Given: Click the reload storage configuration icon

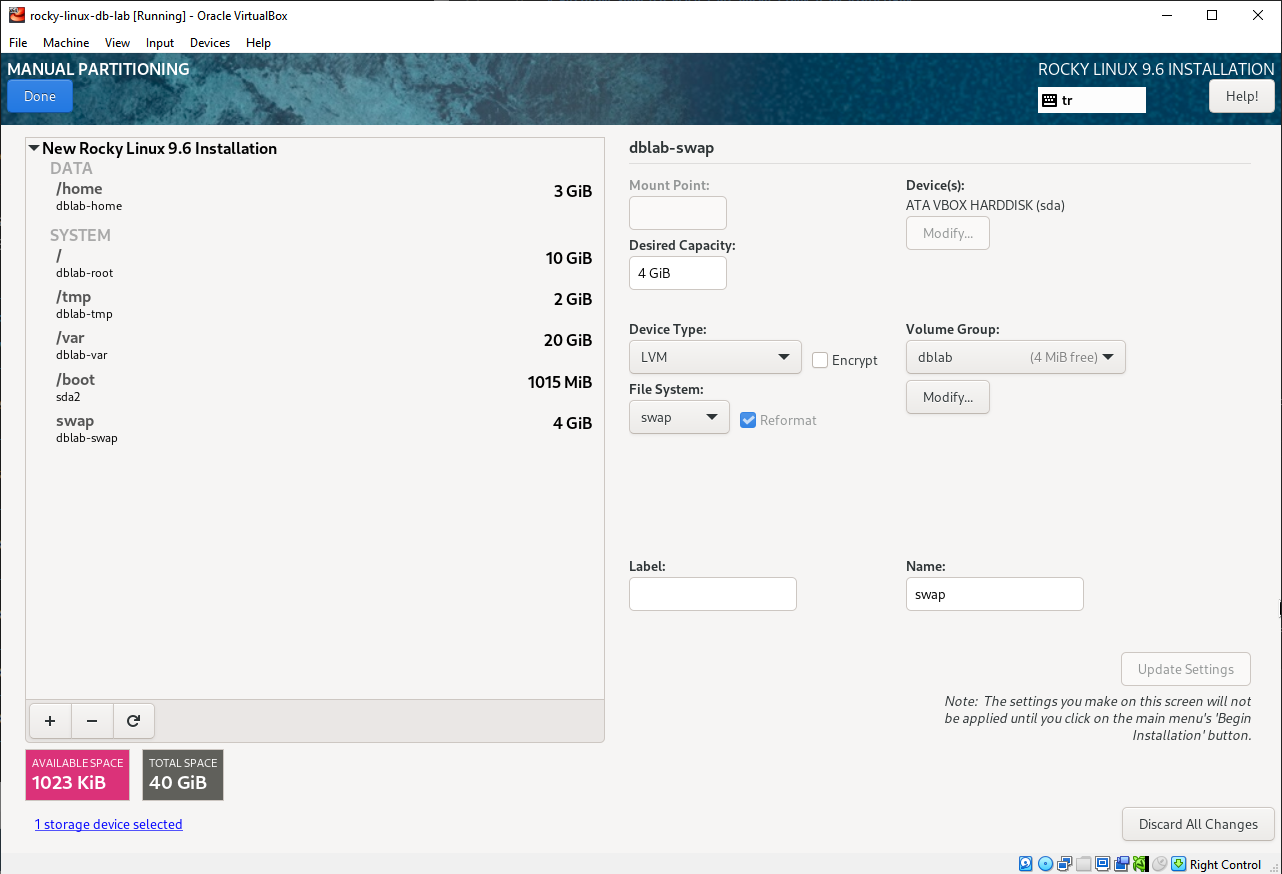Looking at the screenshot, I should [134, 720].
